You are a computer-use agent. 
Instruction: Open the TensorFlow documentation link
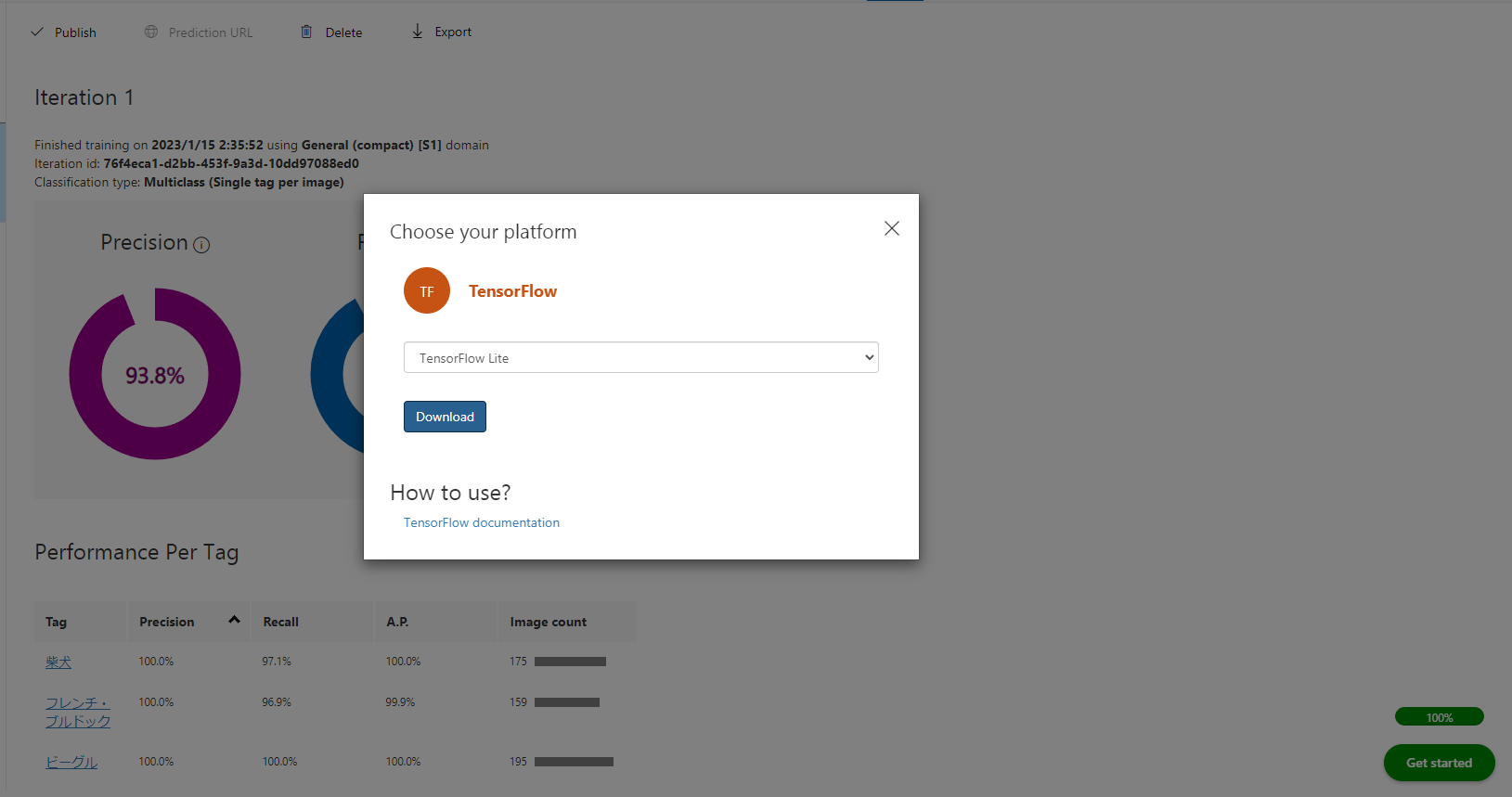482,522
